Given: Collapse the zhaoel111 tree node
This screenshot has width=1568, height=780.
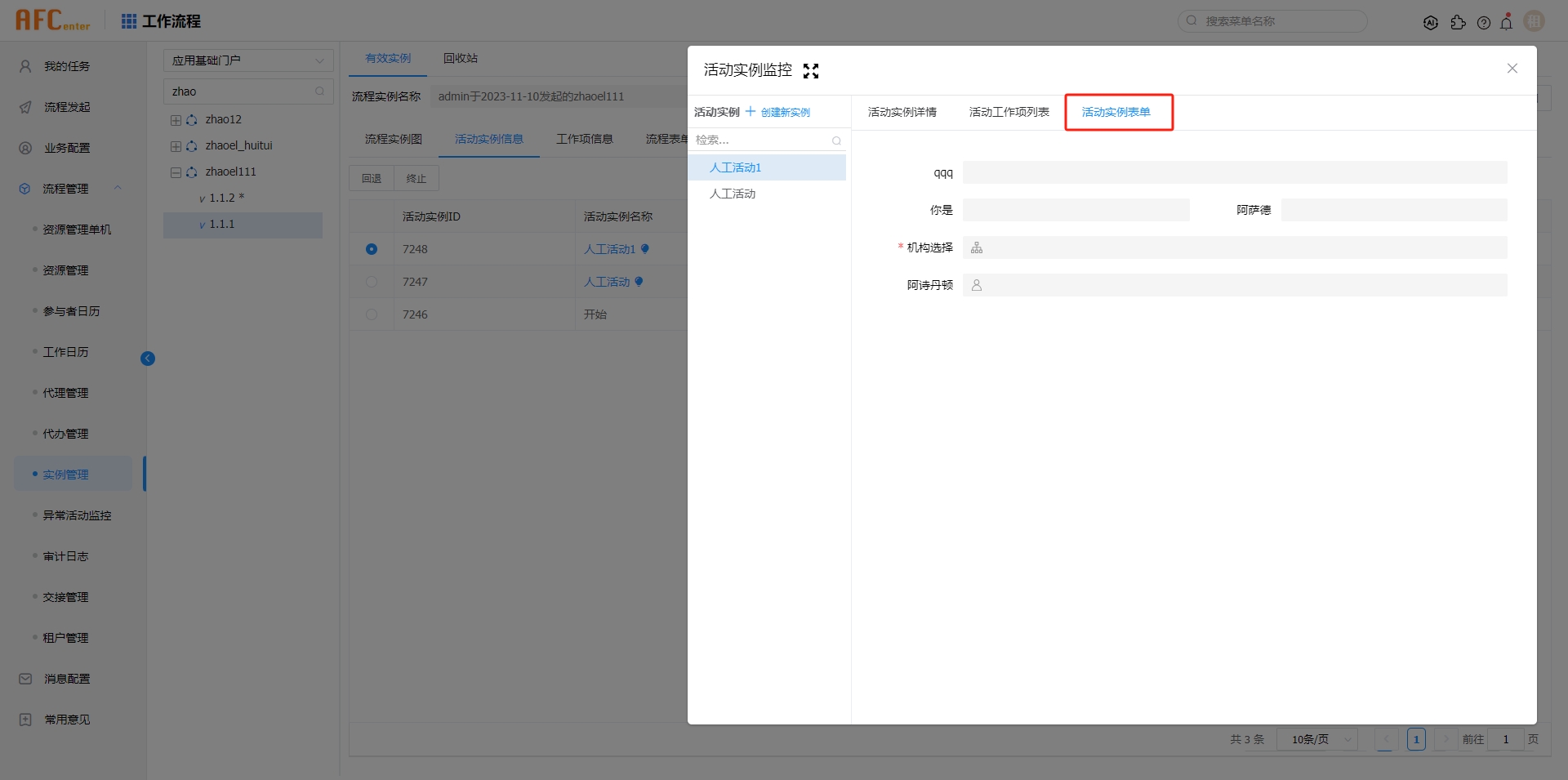Looking at the screenshot, I should [x=175, y=172].
